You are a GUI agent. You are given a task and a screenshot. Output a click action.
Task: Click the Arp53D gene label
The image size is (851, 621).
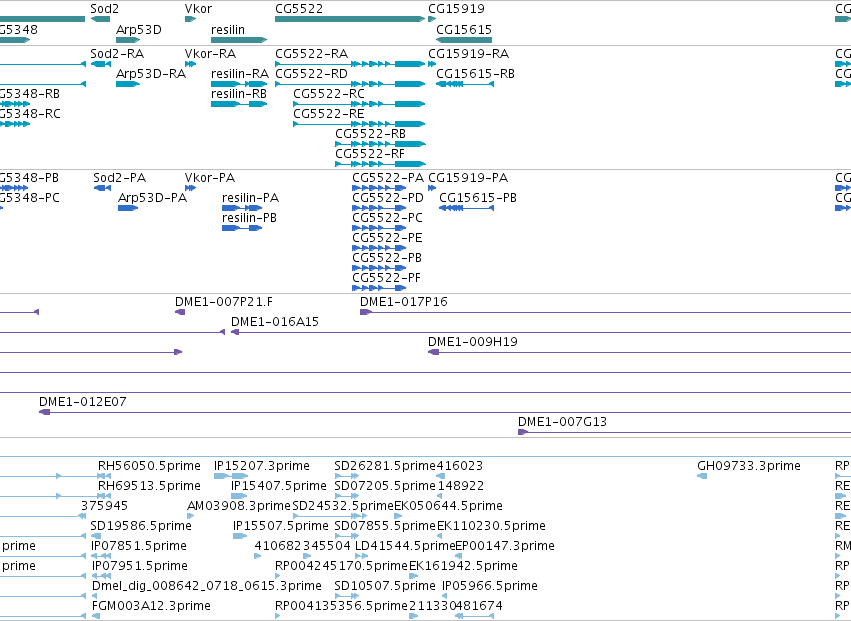(x=138, y=29)
